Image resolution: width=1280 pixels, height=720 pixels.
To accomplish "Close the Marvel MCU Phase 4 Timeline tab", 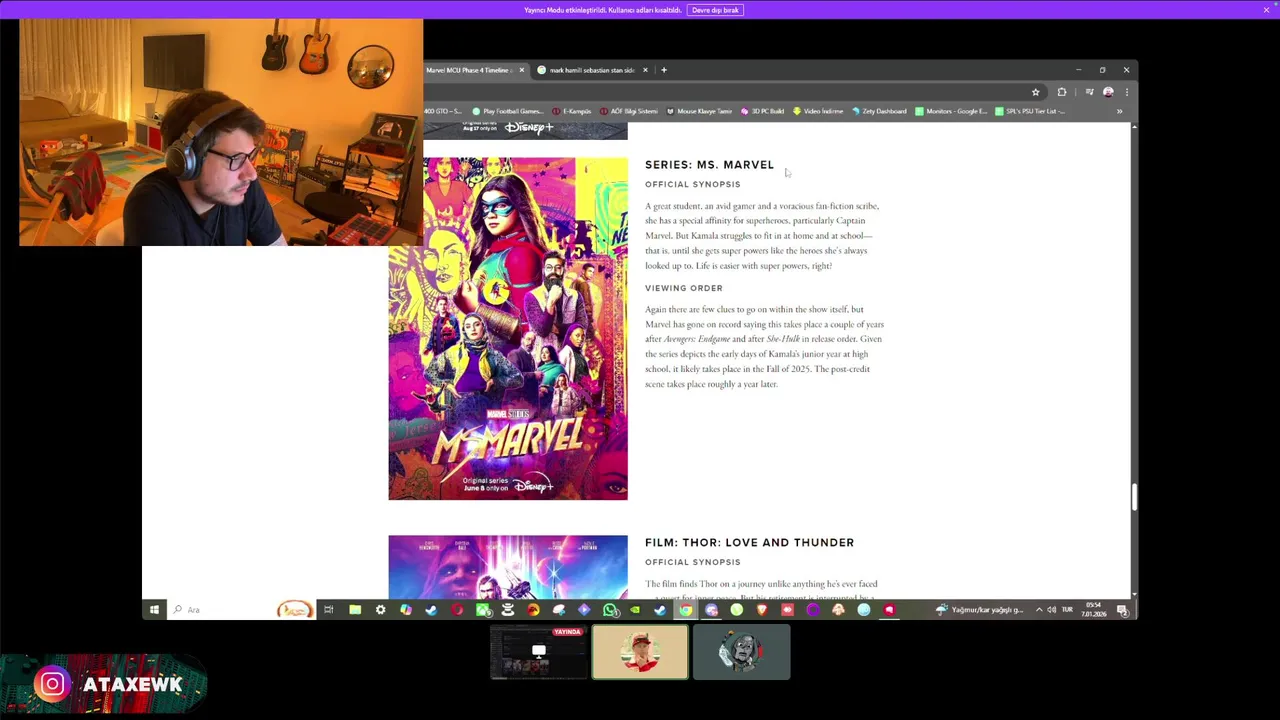I will 521,70.
